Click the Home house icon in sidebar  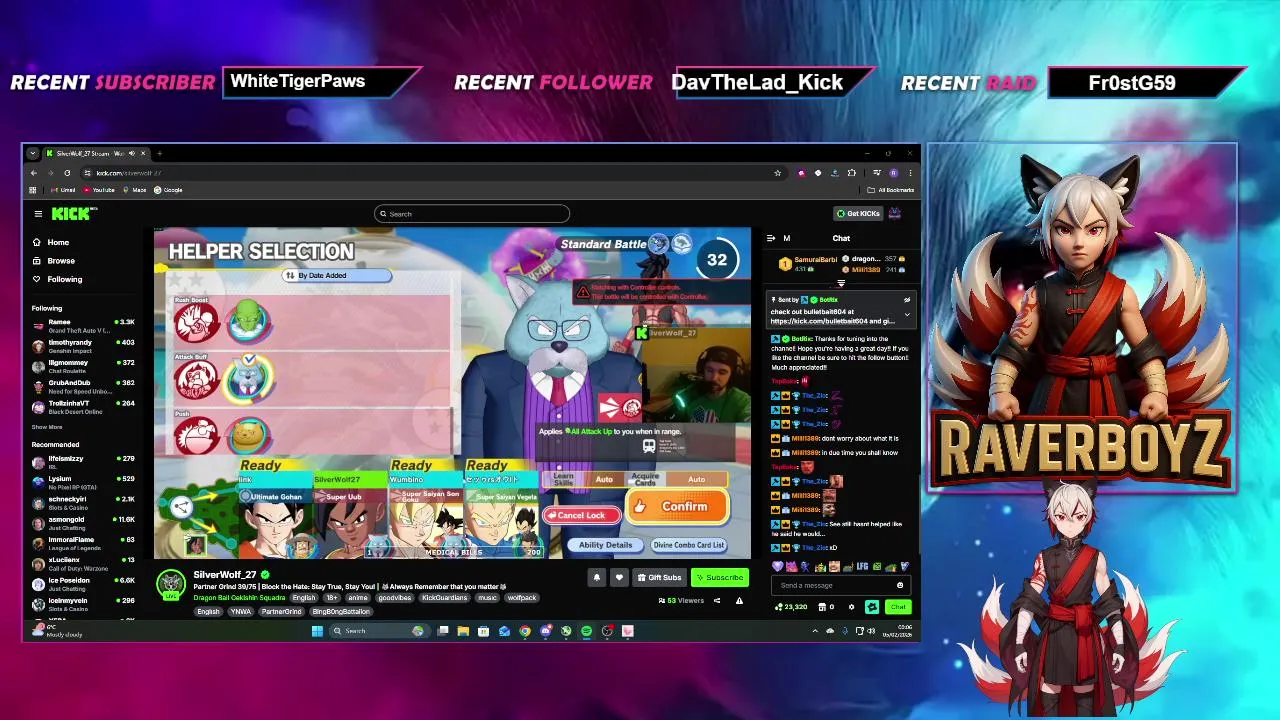coord(37,242)
